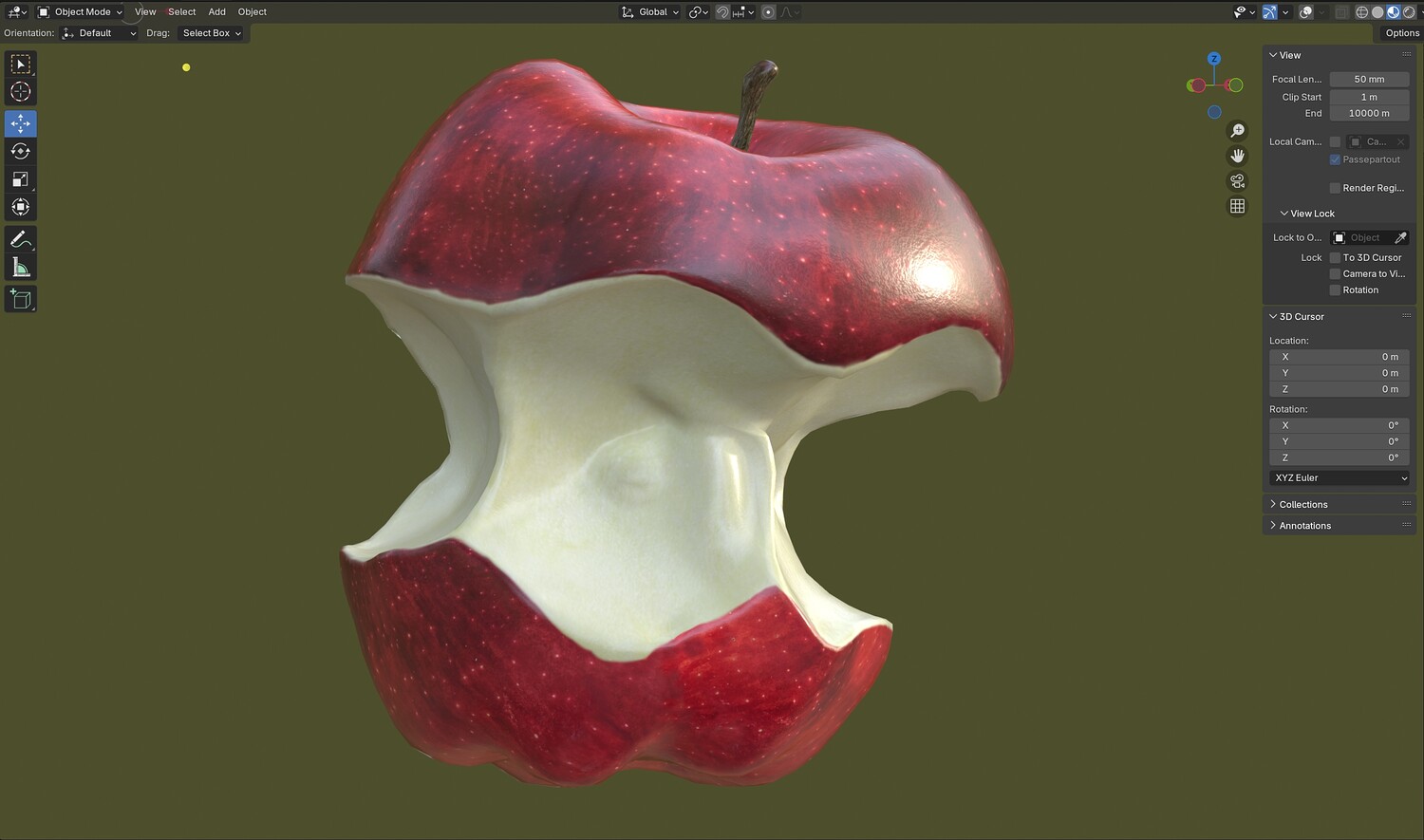This screenshot has height=840, width=1424.
Task: Activate the 3D Cursor tool
Action: (20, 92)
